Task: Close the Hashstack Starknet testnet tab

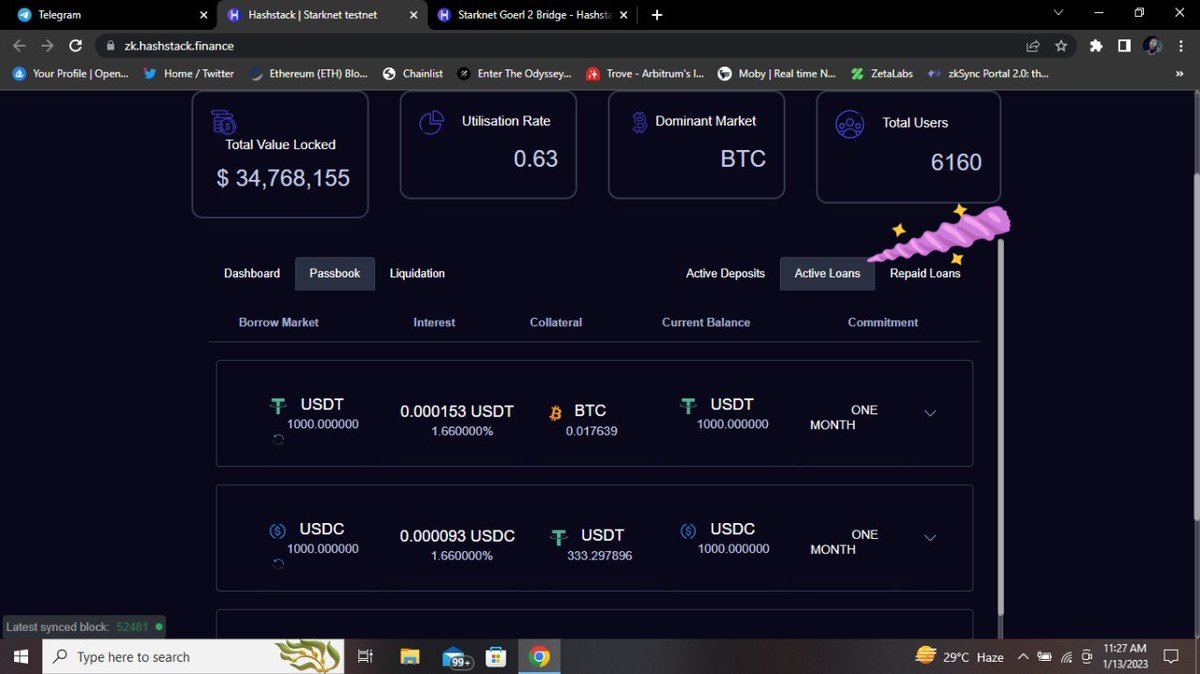Action: tap(415, 15)
